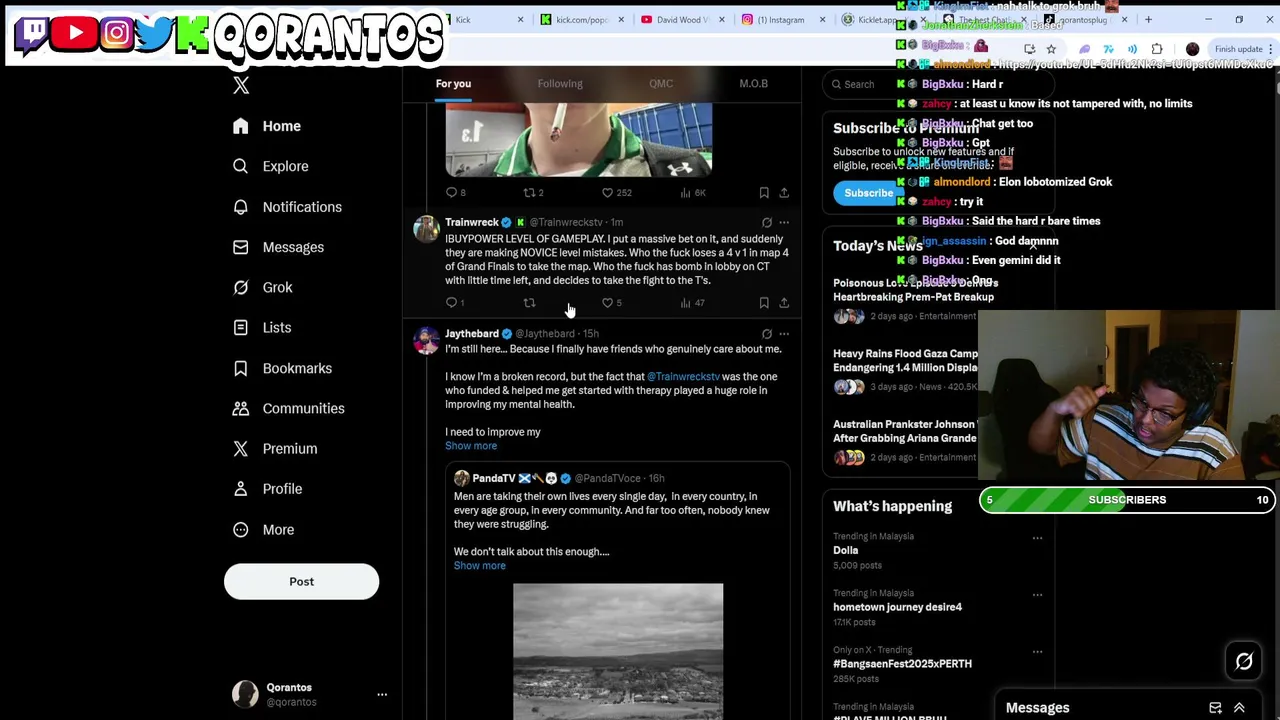1280x720 pixels.
Task: Open Qorantos account options ellipsis
Action: (x=382, y=694)
